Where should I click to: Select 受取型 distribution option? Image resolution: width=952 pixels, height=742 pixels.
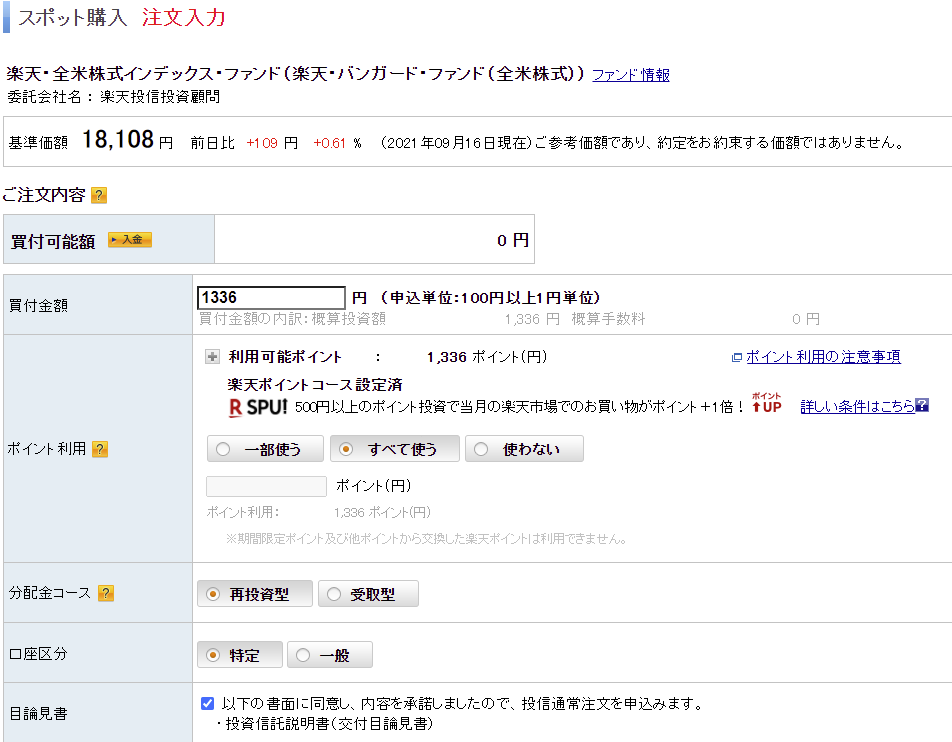(369, 594)
